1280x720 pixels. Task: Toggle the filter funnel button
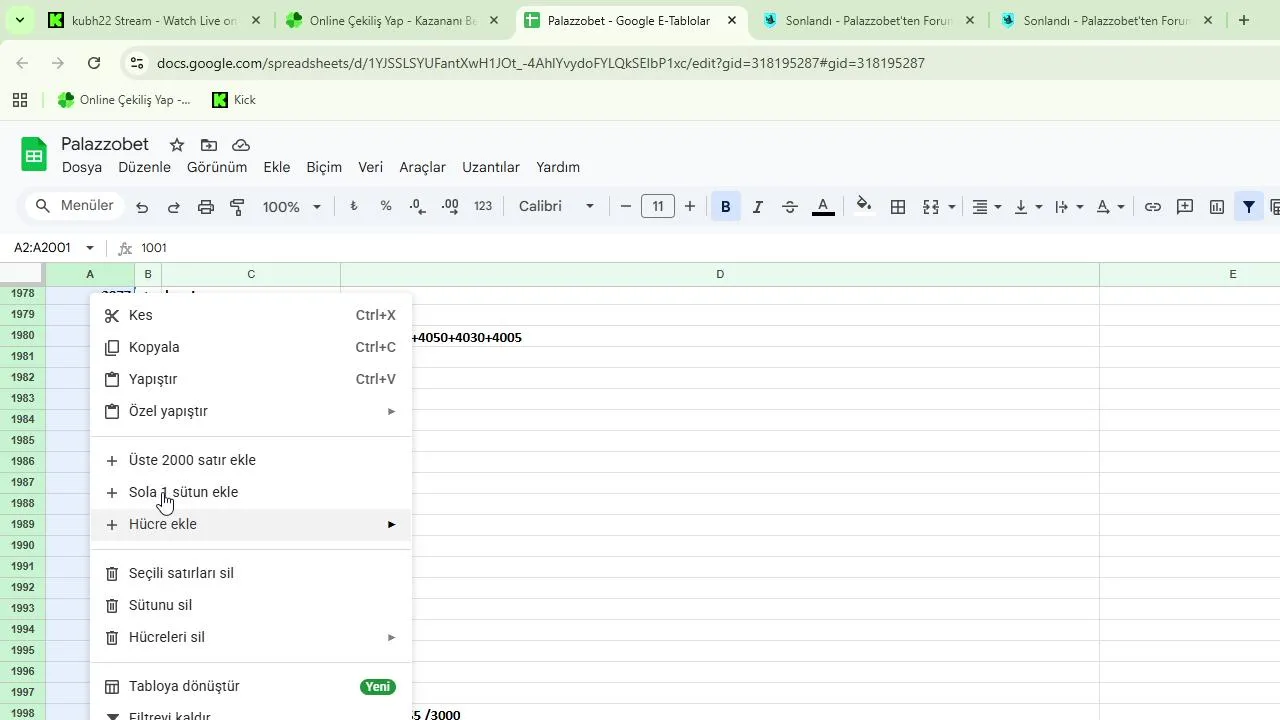tap(1249, 207)
